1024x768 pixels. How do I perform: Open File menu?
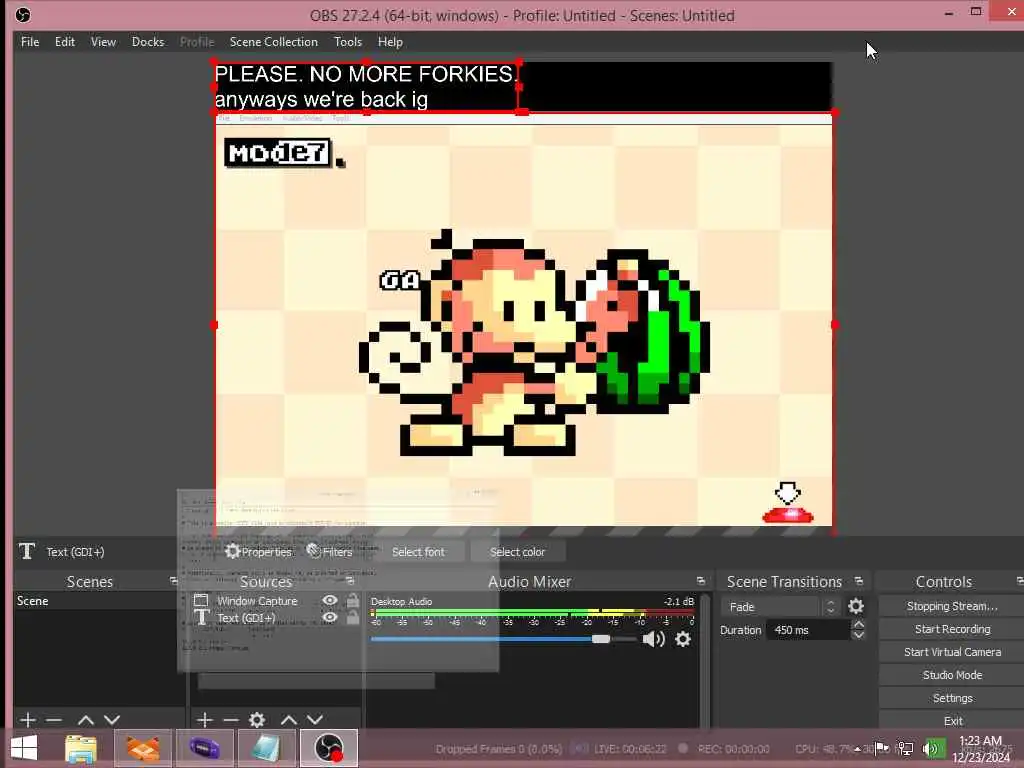(30, 42)
